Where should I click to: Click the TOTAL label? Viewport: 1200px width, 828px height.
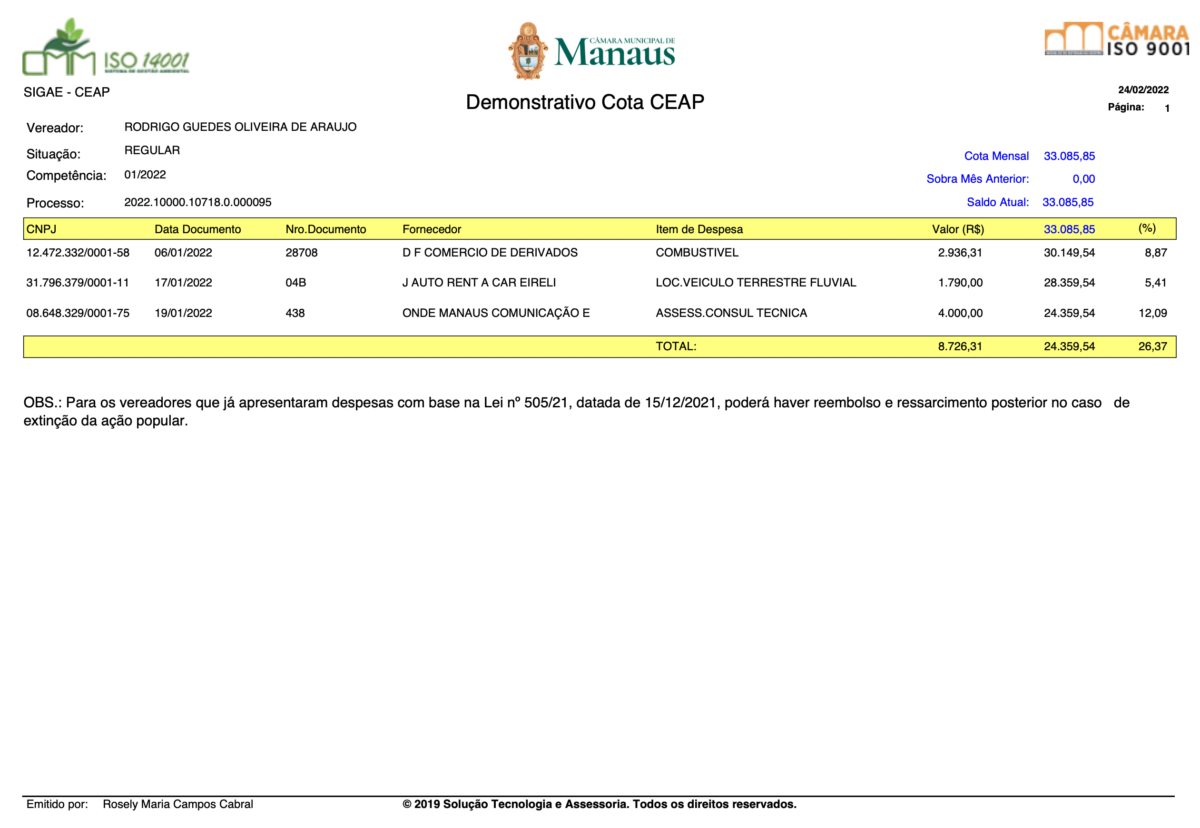(x=676, y=346)
